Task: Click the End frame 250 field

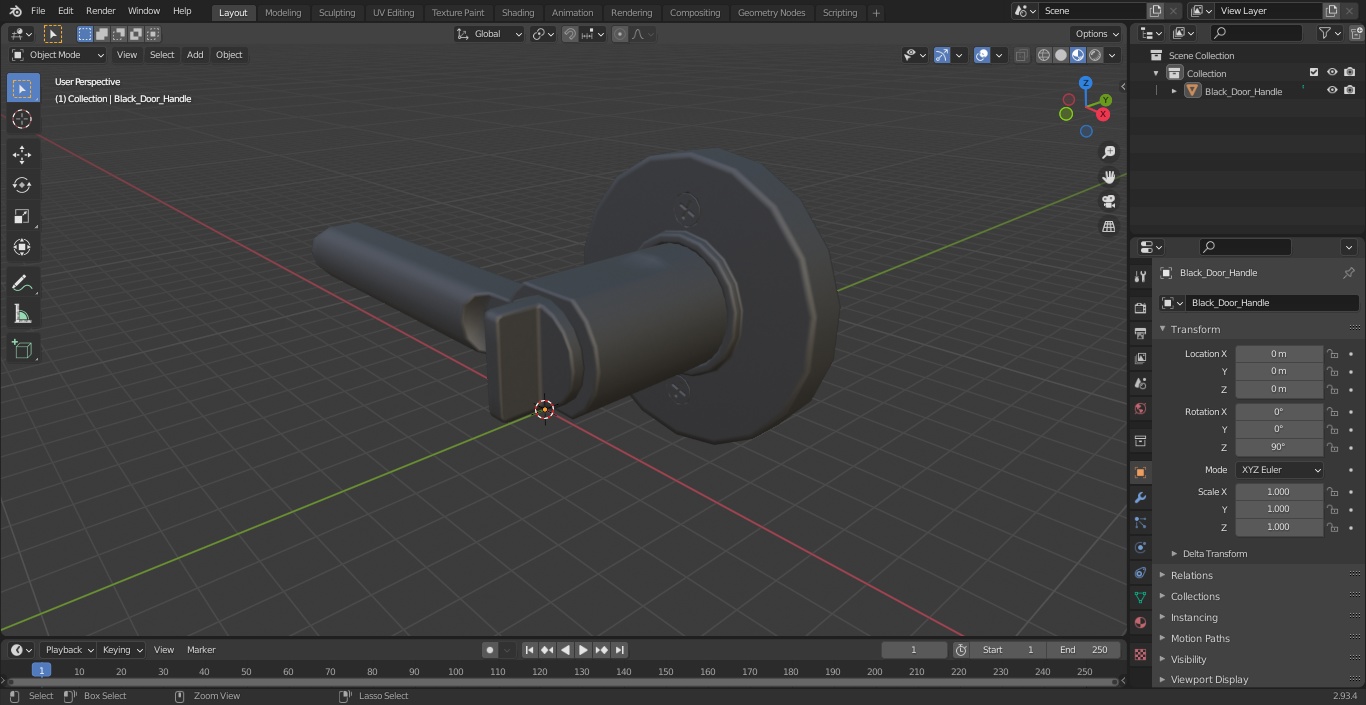Action: coord(1084,650)
